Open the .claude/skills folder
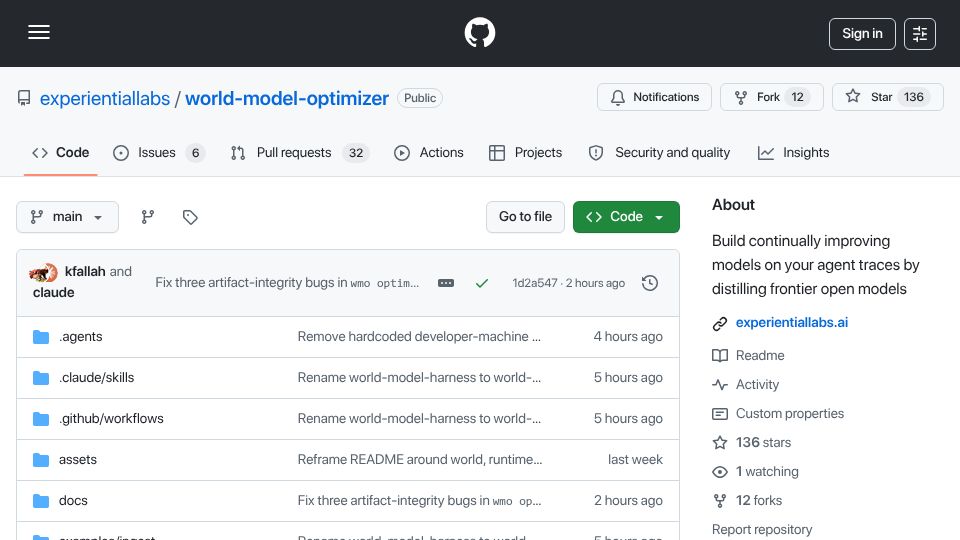Screen dimensions: 960x540 [x=96, y=378]
